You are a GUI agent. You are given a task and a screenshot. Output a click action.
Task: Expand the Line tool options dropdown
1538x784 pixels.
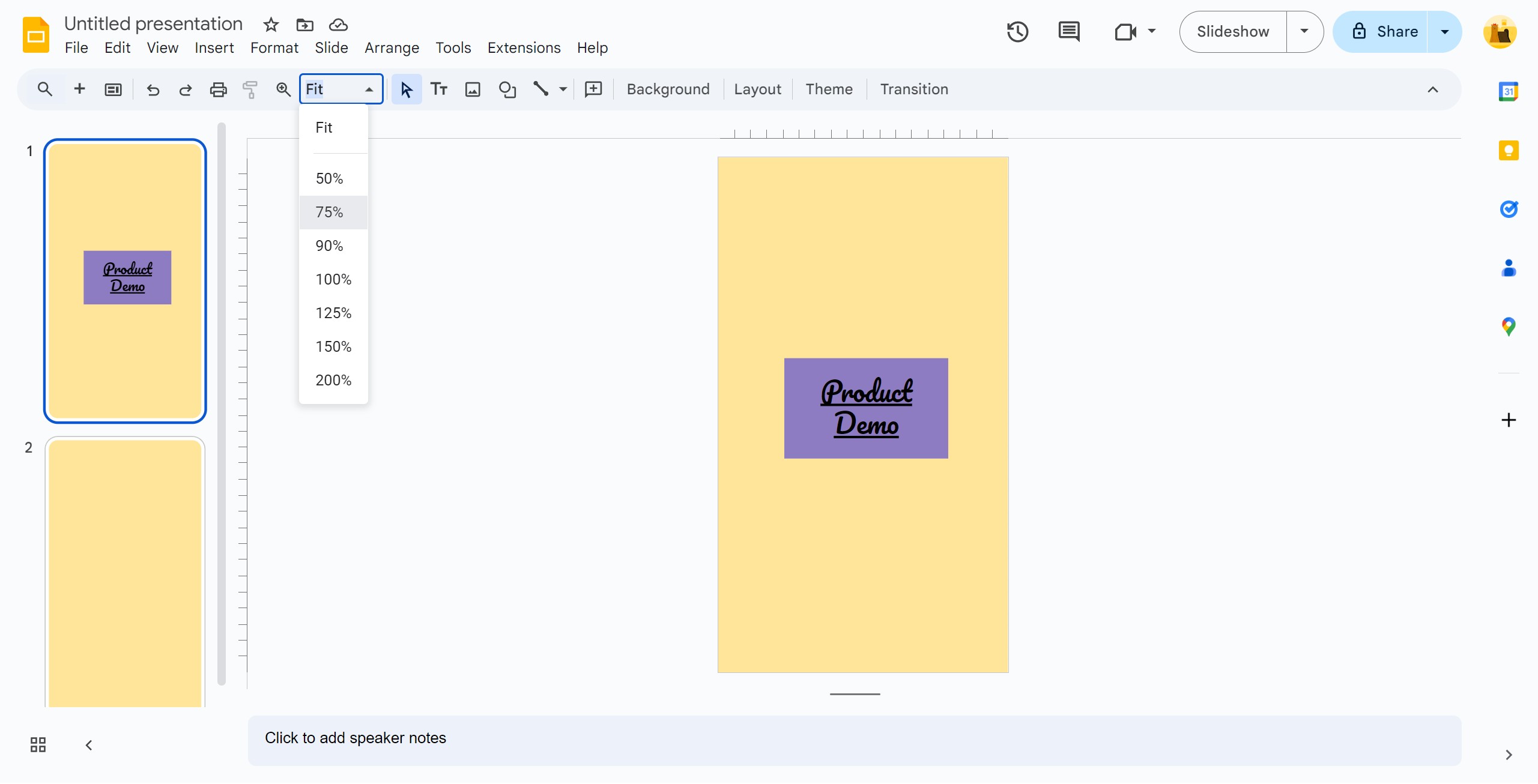[563, 89]
